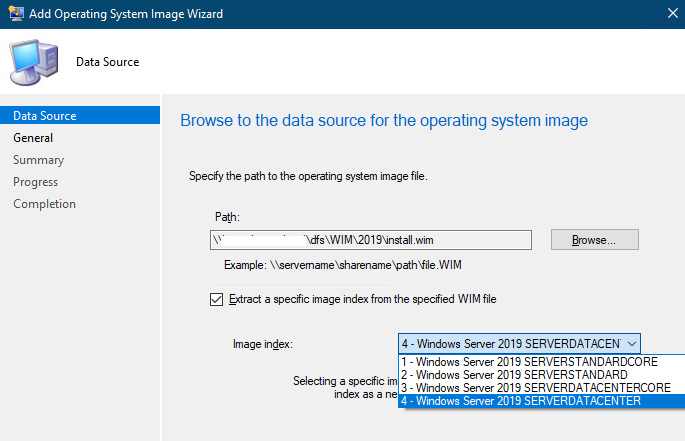Pick 3 - Windows Server 2019 SERVERDATACENTERCORE option
Screen dimensions: 685x441
tap(535, 388)
